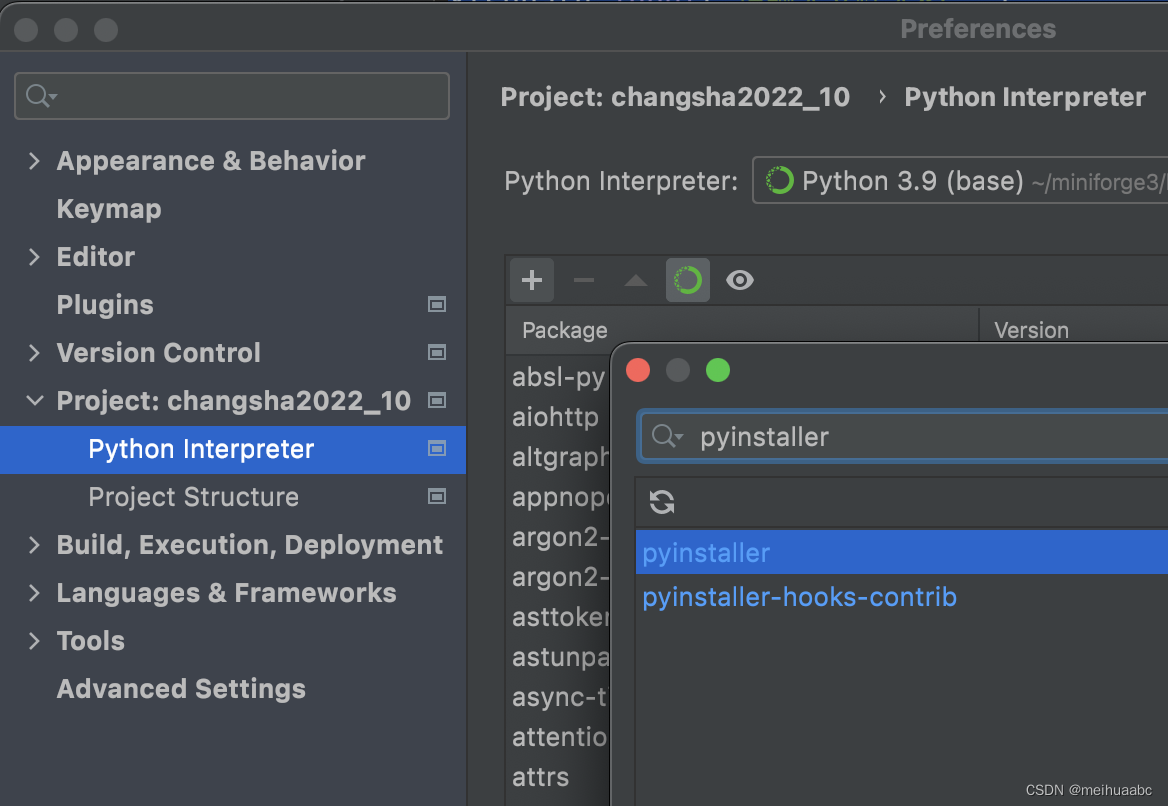Click the refresh icon in the packages dialog
Image resolution: width=1168 pixels, height=806 pixels.
pos(662,502)
